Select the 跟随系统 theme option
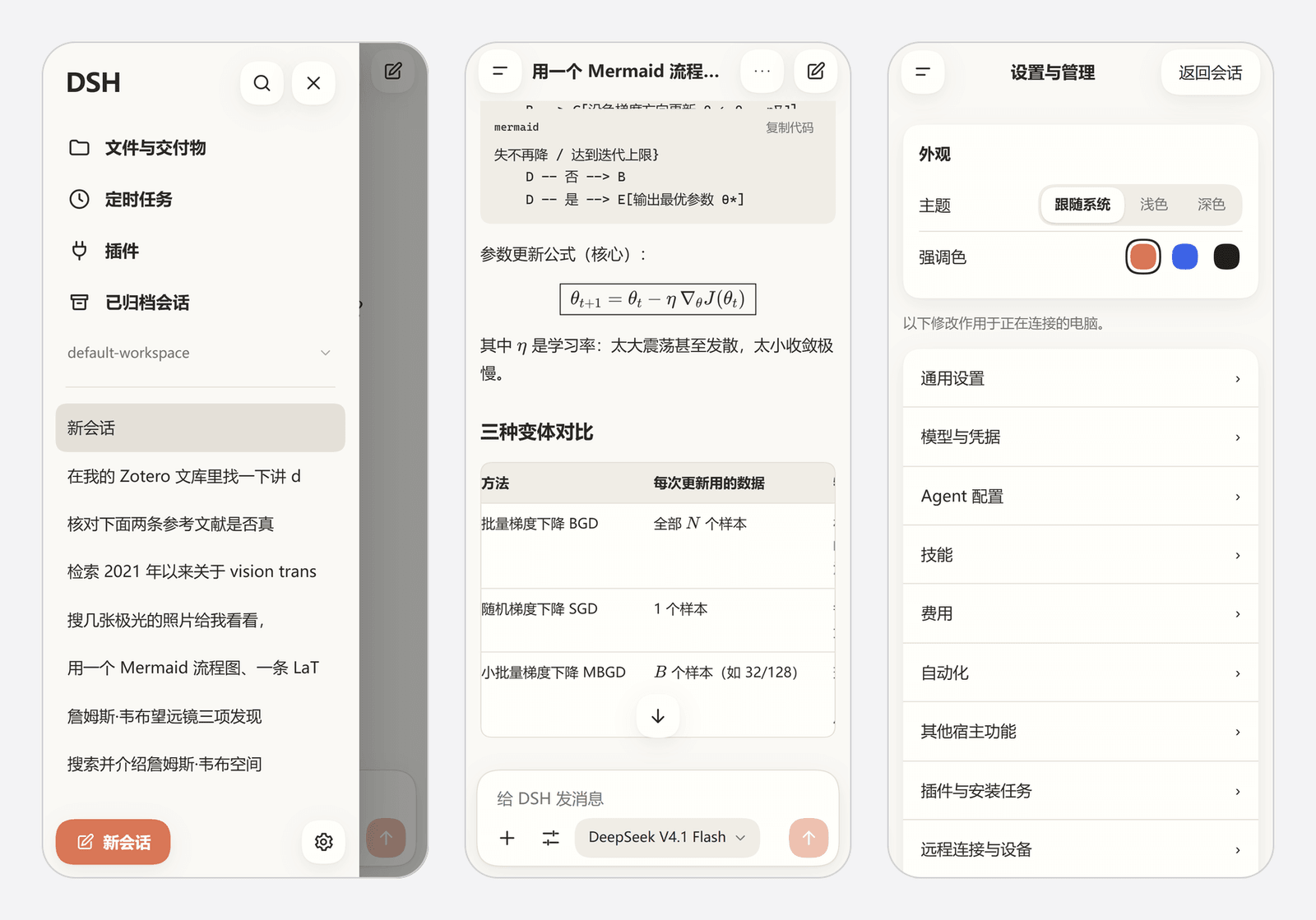1316x920 pixels. coord(1082,205)
